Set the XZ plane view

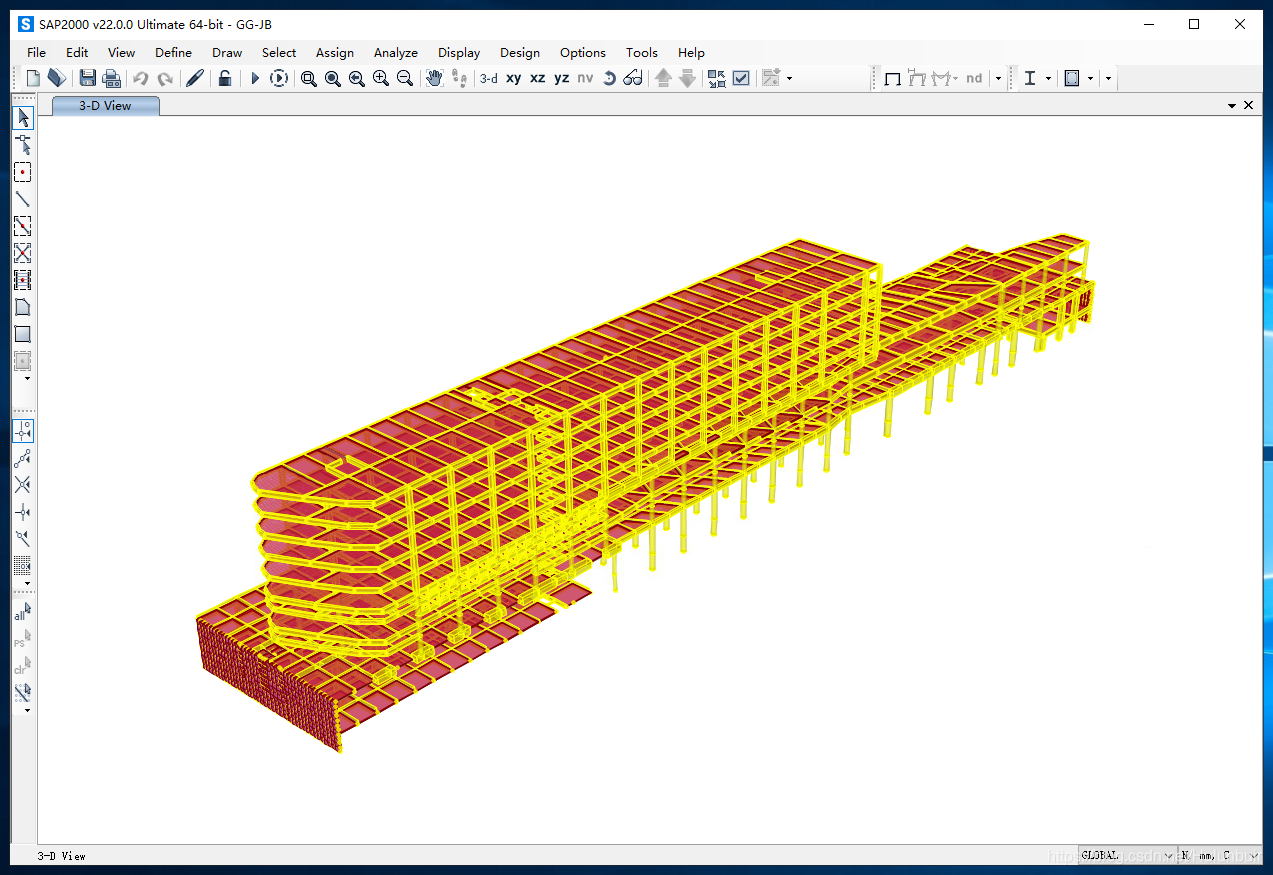point(538,78)
